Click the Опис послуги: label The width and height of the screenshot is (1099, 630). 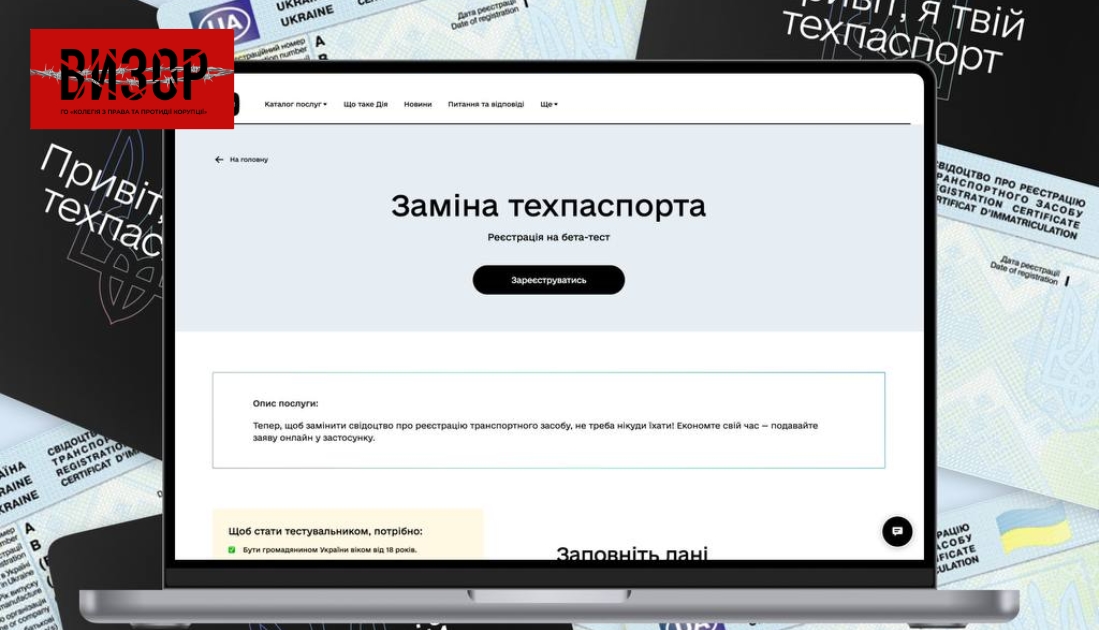285,404
